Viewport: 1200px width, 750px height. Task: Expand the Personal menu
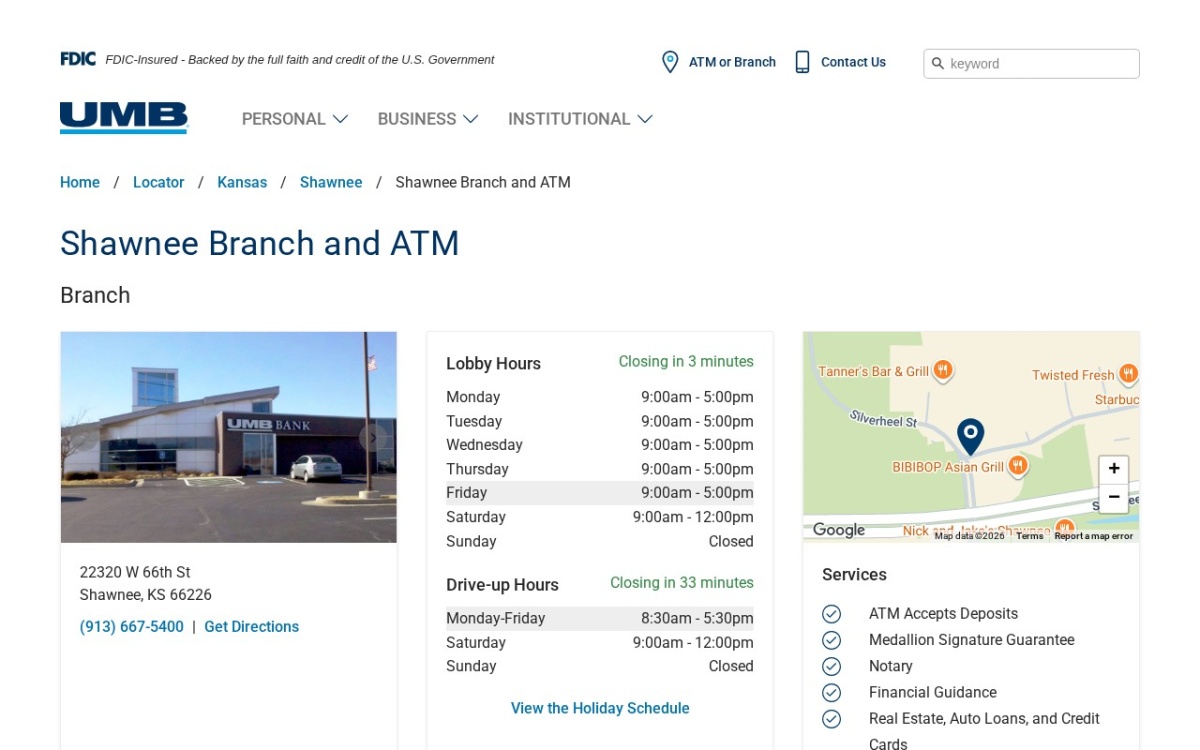tap(295, 119)
